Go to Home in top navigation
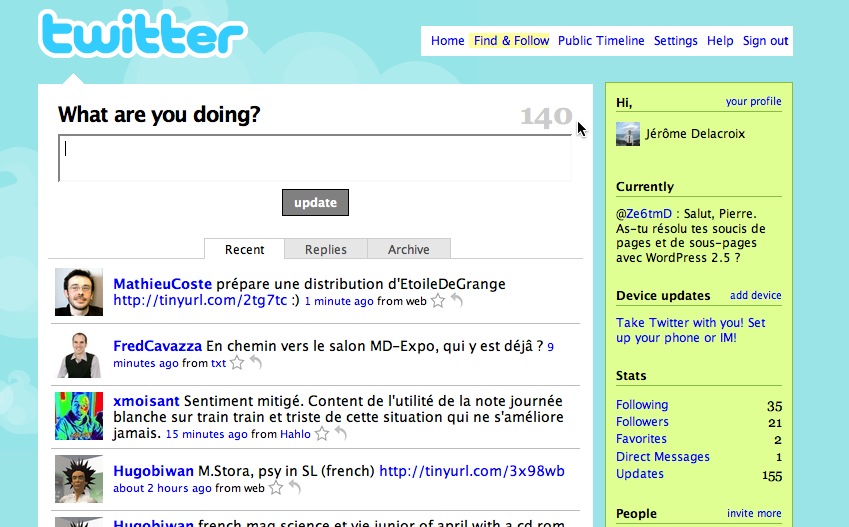Screen dimensions: 849x527 coord(447,41)
